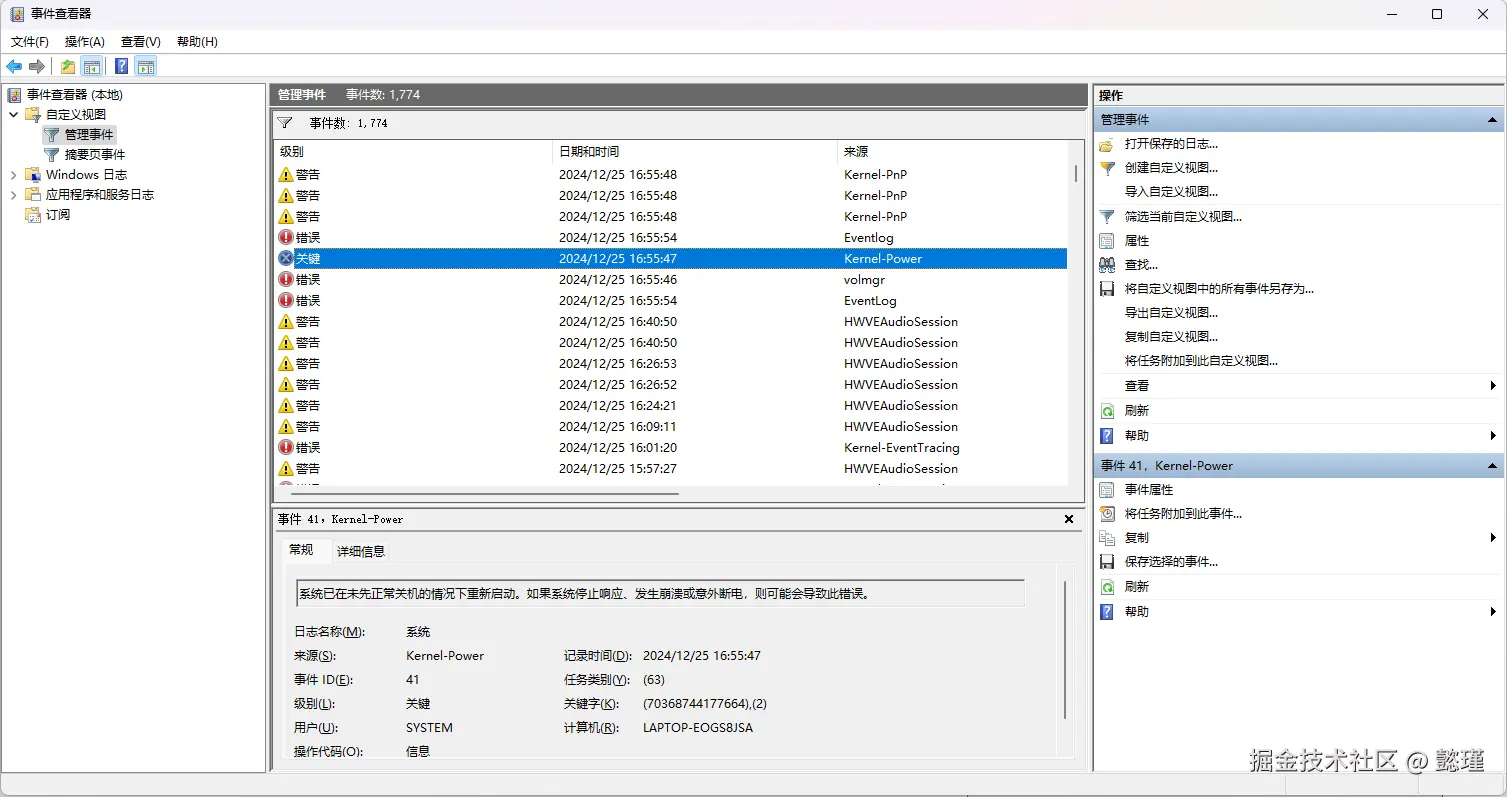1507x797 pixels.
Task: Select the Eventlog error row at 16:55:54
Action: click(x=671, y=238)
